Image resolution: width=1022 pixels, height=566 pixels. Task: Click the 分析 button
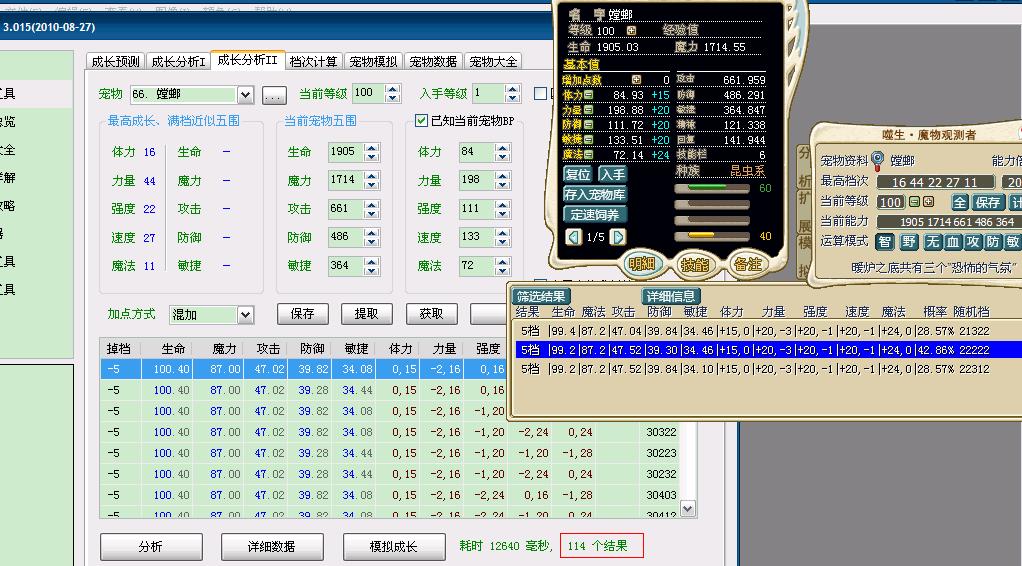click(x=151, y=547)
